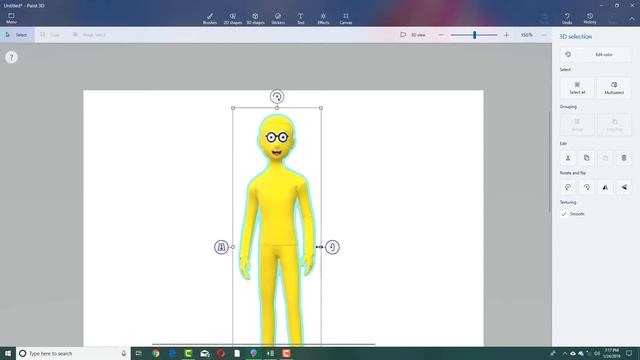Open the 2D shapes tab
The height and width of the screenshot is (360, 640).
tap(233, 18)
